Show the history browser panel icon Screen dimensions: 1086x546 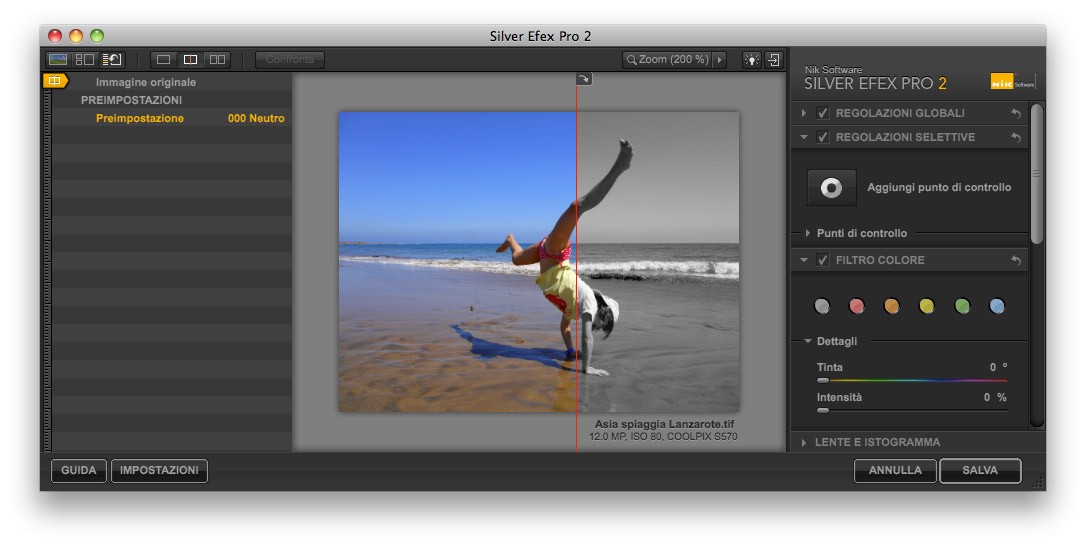point(112,60)
